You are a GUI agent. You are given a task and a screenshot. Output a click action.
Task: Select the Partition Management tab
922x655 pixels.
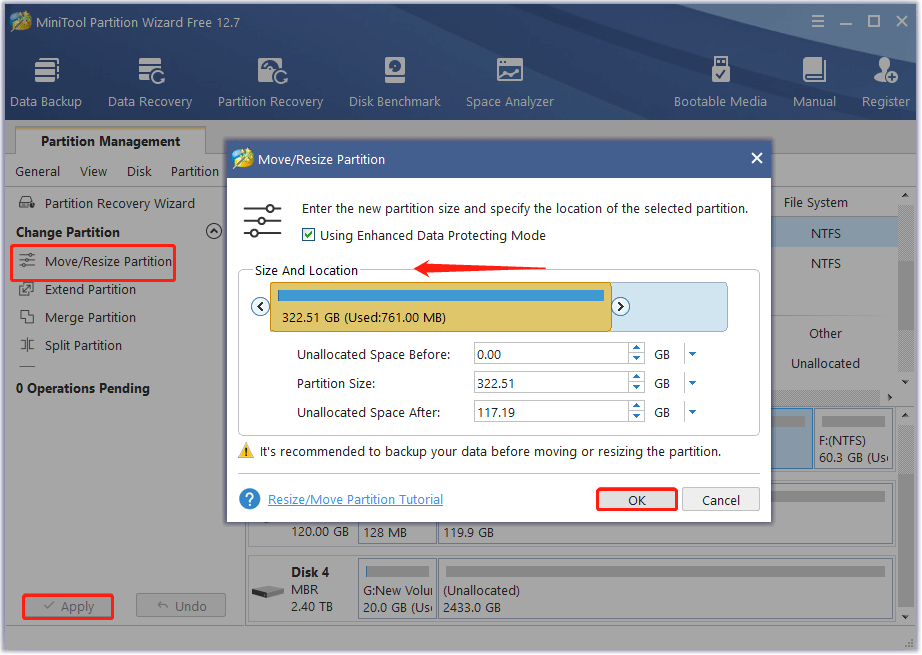point(111,141)
